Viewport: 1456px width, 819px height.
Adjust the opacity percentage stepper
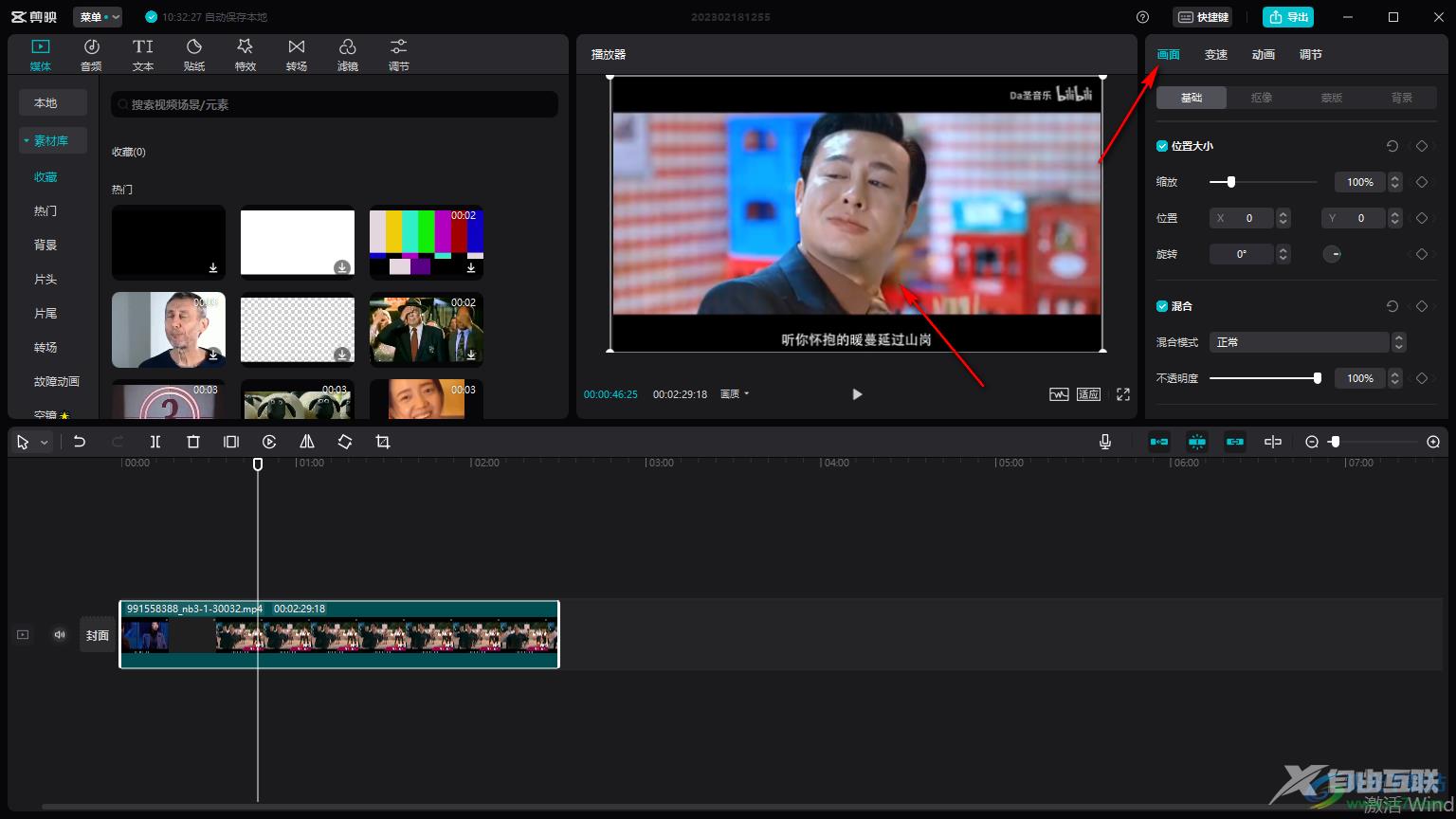(x=1395, y=378)
